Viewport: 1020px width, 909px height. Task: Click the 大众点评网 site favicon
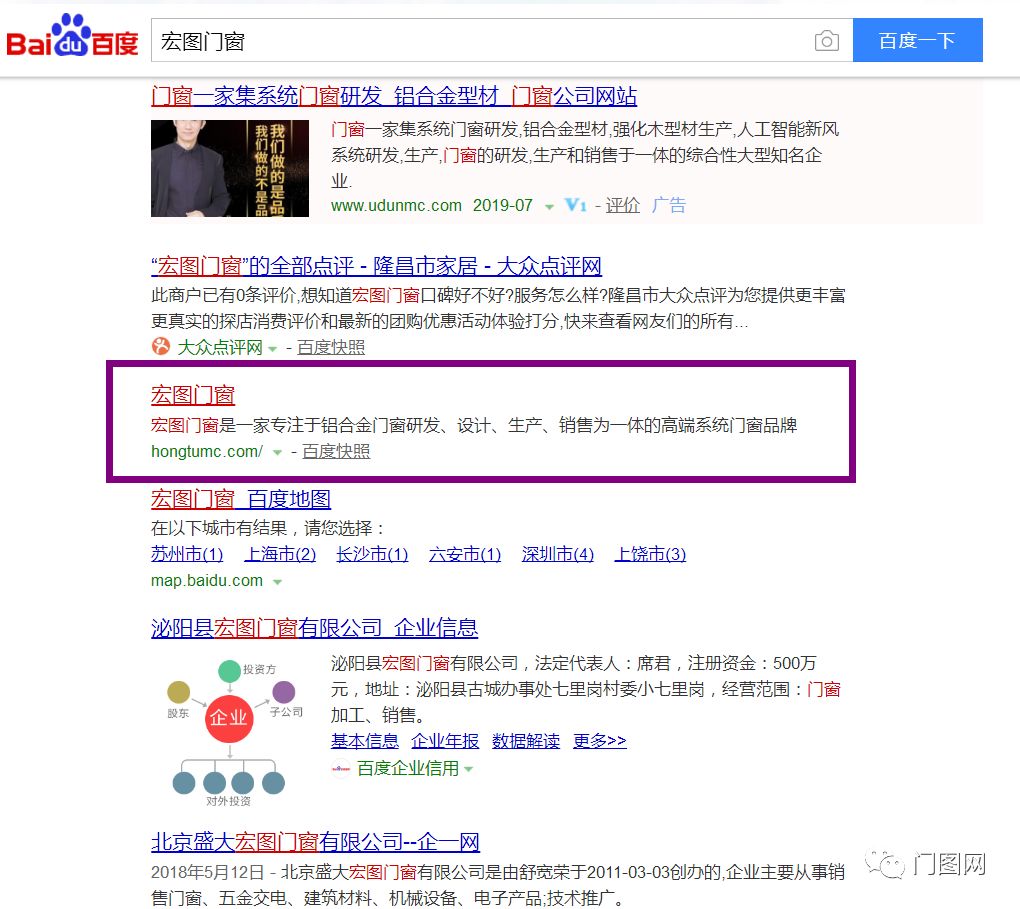[161, 346]
